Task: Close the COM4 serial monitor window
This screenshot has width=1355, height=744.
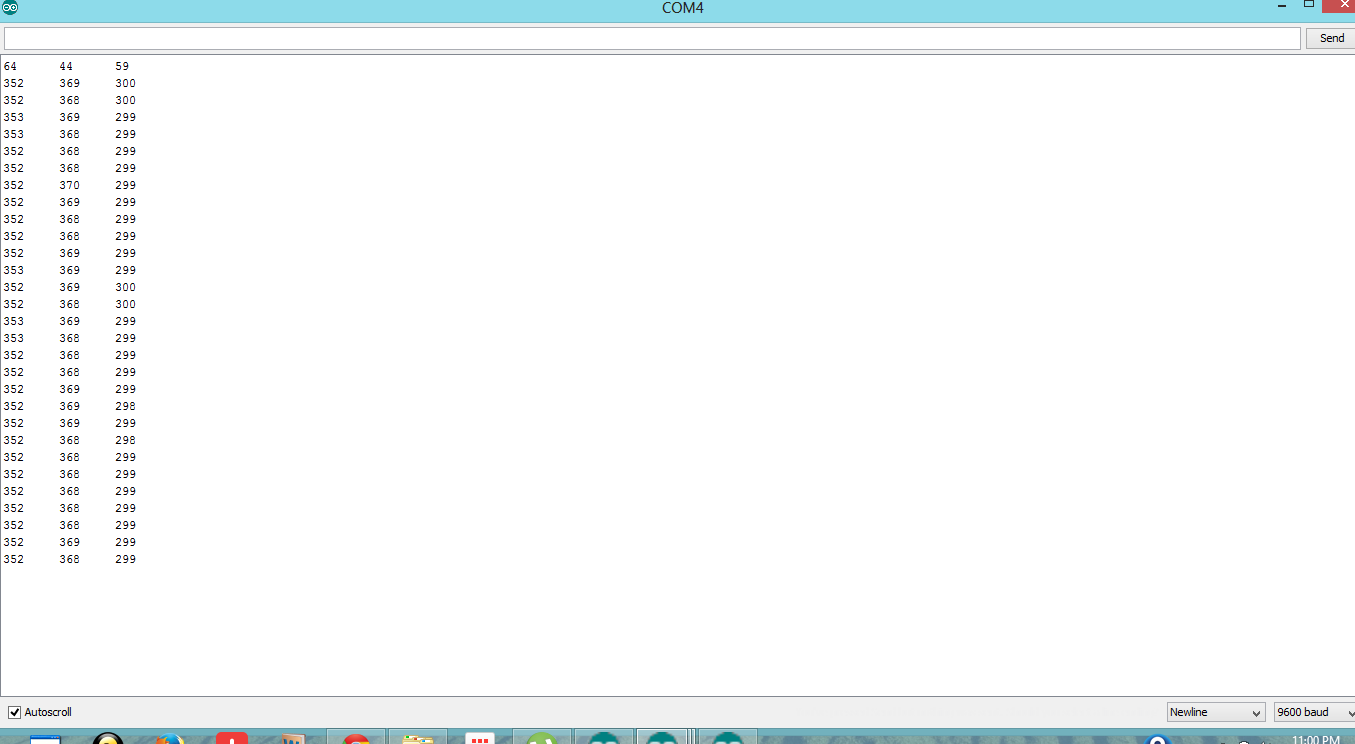Action: 1338,6
